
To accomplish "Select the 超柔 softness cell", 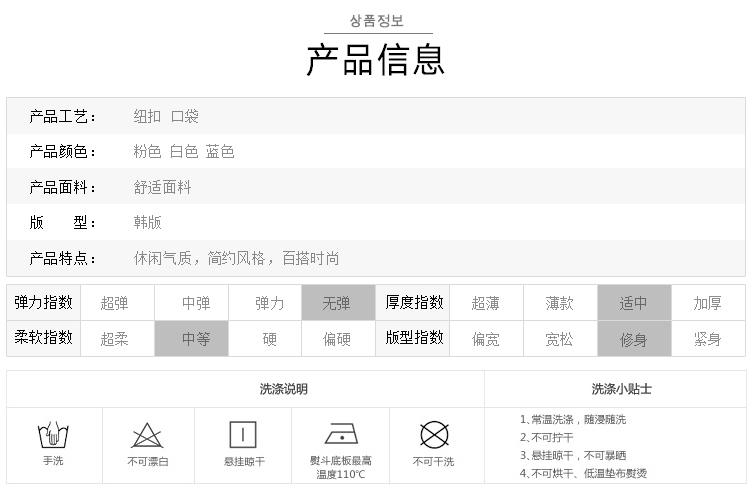I will point(117,339).
